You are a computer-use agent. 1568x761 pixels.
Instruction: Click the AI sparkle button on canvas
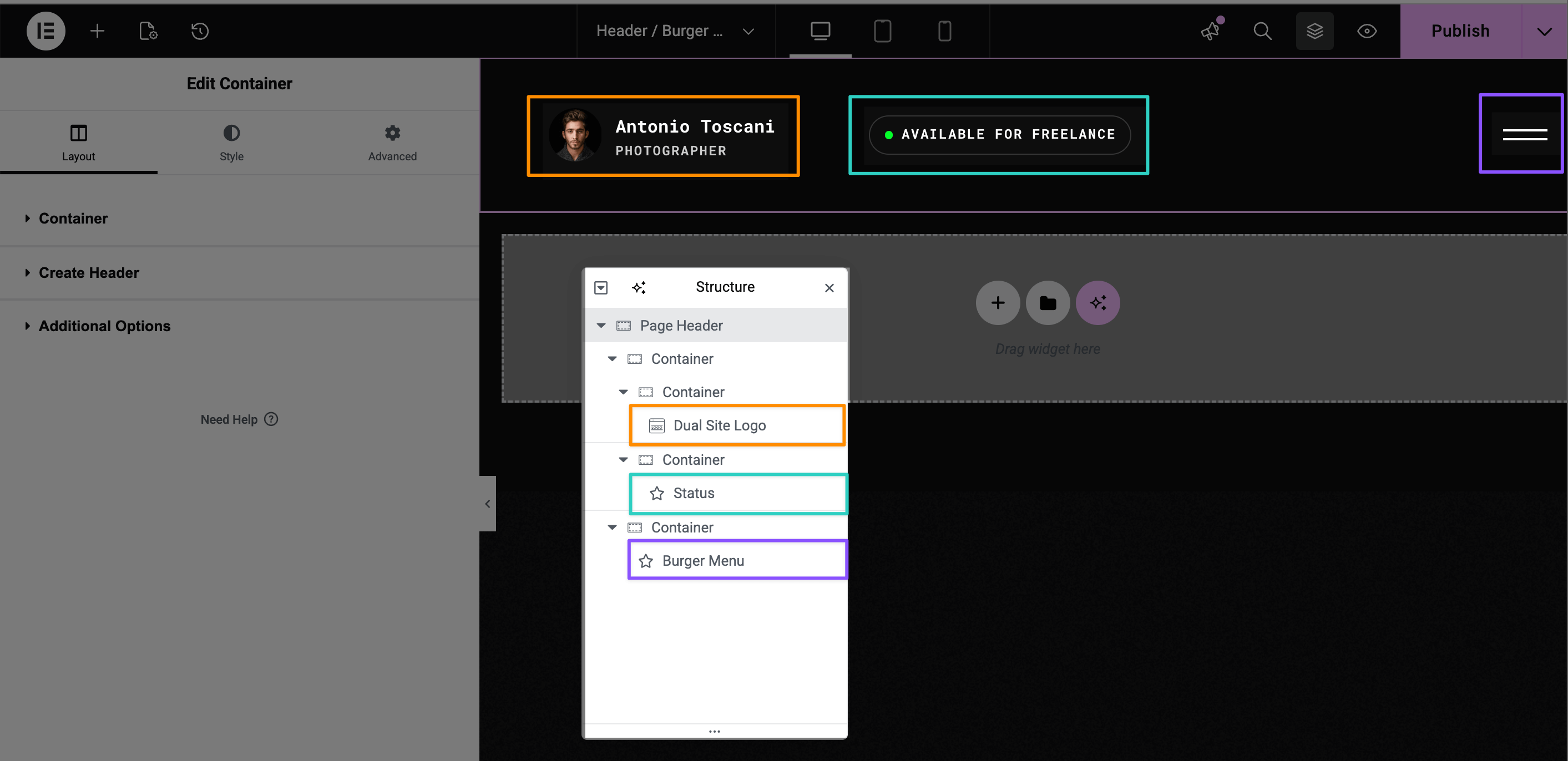(x=1097, y=302)
